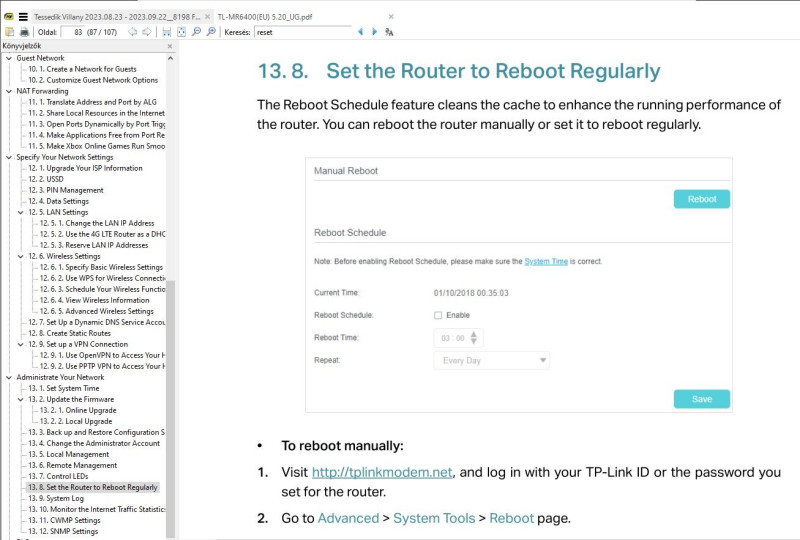Open 13.9 System Log bookmark
The image size is (800, 540).
(56, 499)
